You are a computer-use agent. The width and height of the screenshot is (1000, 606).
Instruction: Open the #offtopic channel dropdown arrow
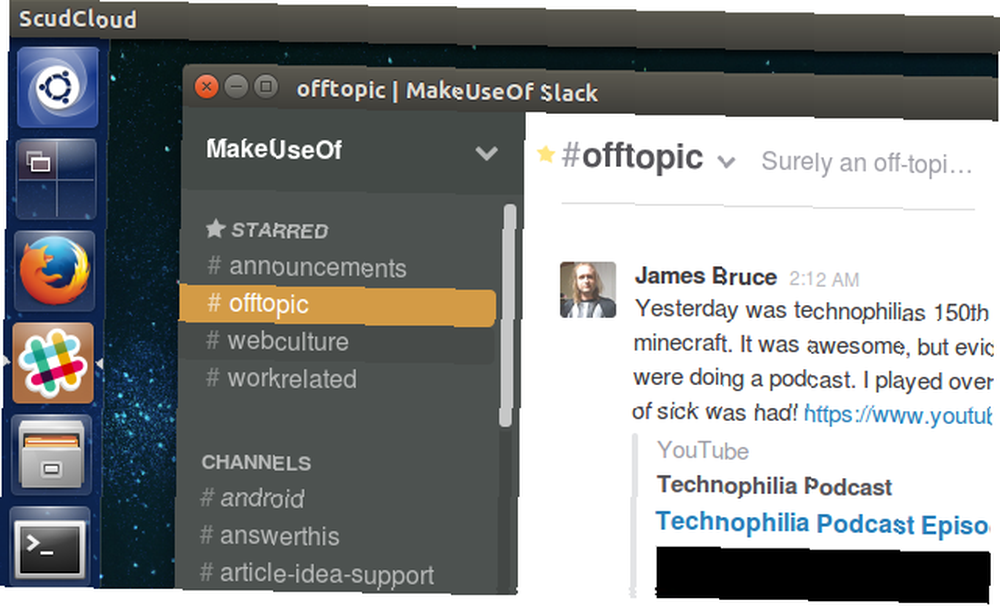coord(726,162)
